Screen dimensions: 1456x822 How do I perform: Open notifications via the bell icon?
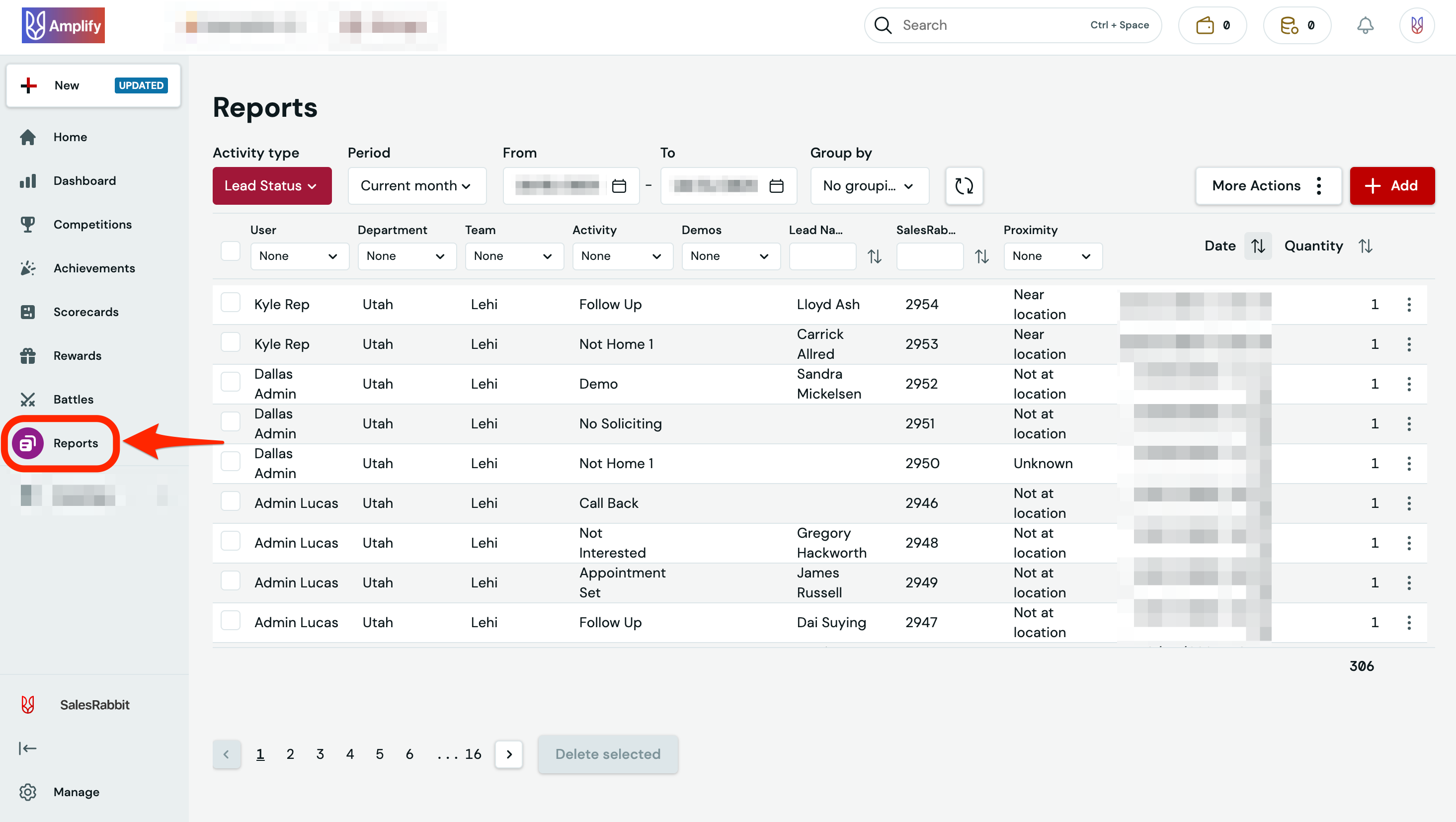[1366, 25]
